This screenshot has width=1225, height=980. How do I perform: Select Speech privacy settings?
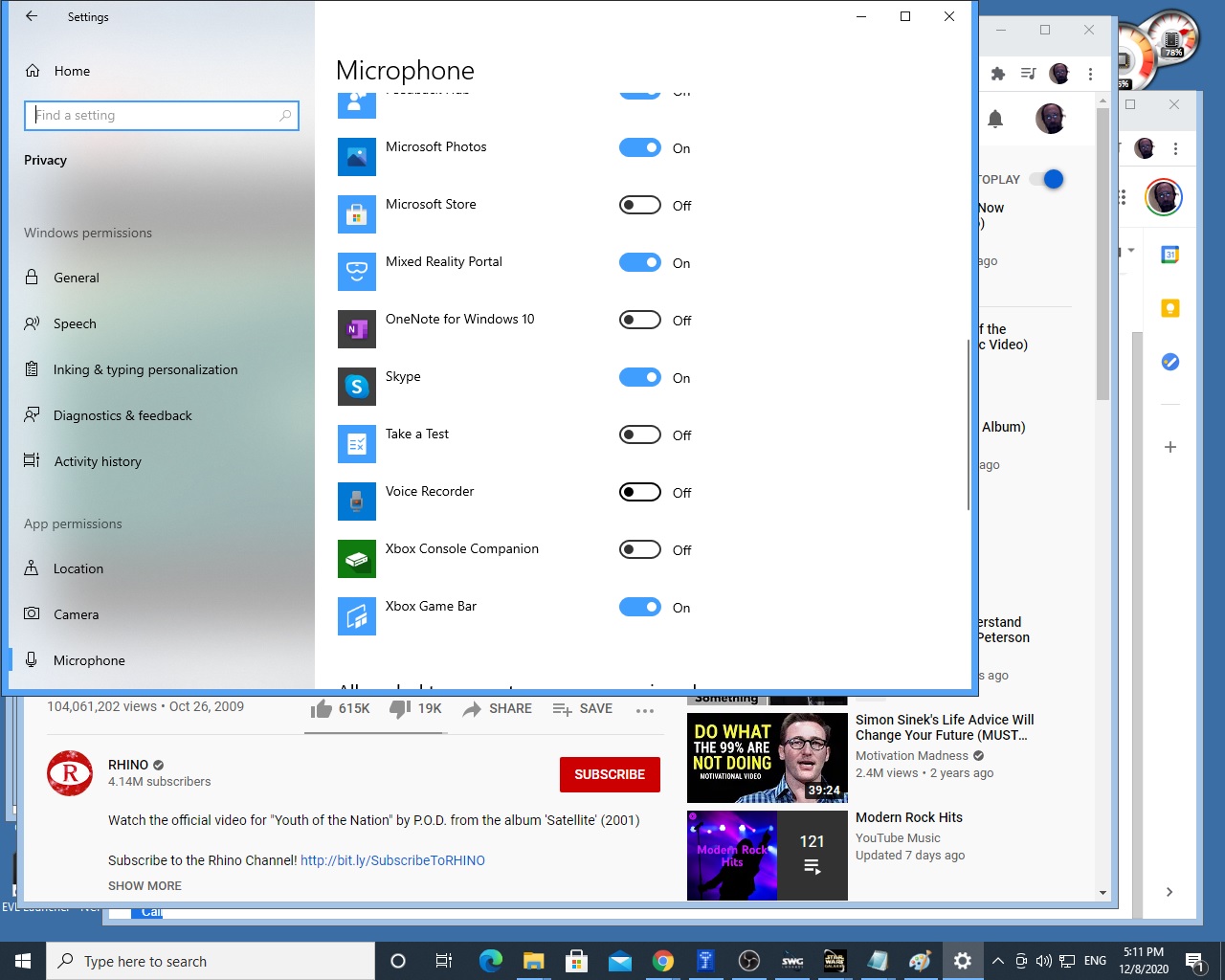(x=161, y=323)
